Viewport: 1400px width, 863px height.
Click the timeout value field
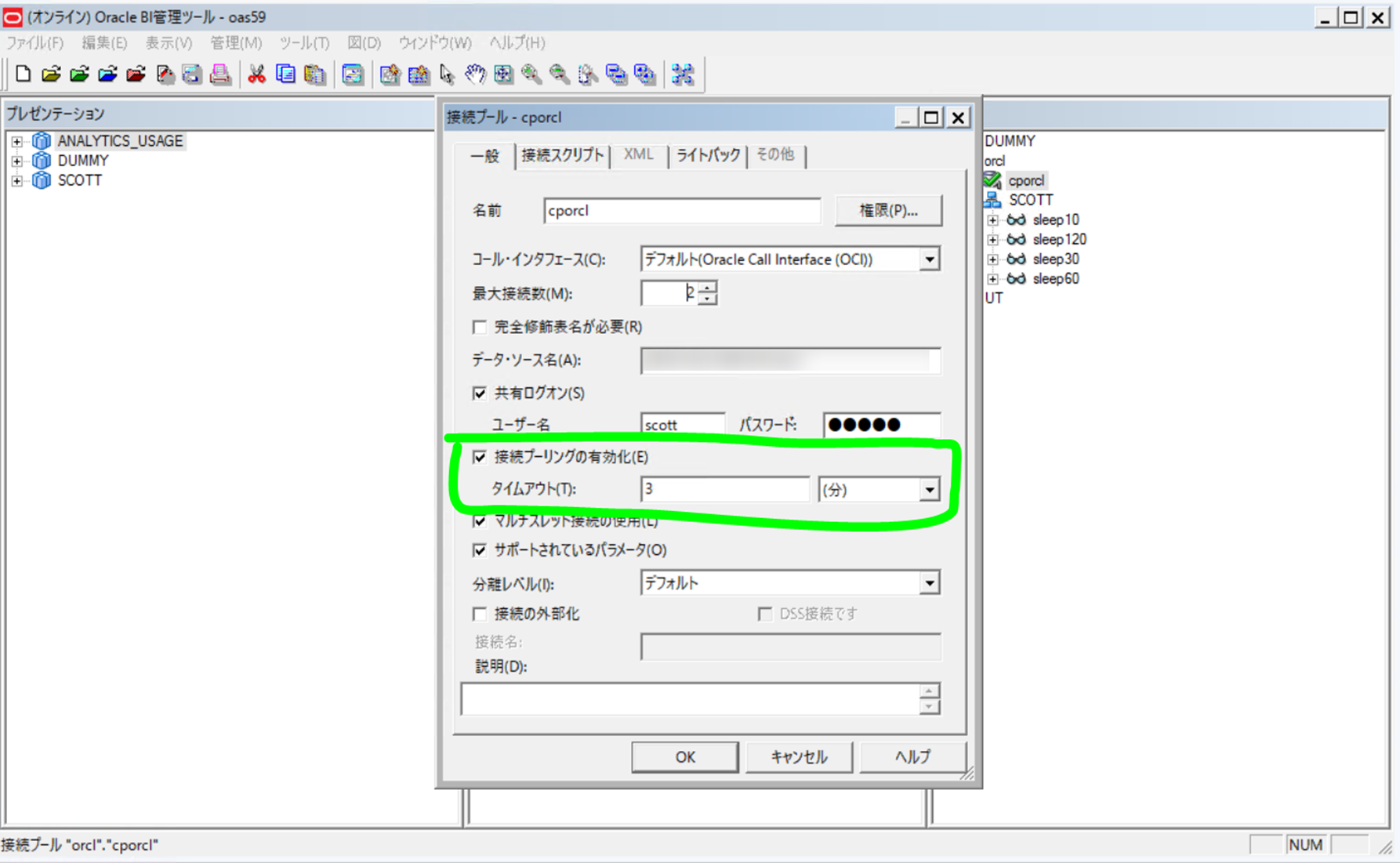[725, 490]
